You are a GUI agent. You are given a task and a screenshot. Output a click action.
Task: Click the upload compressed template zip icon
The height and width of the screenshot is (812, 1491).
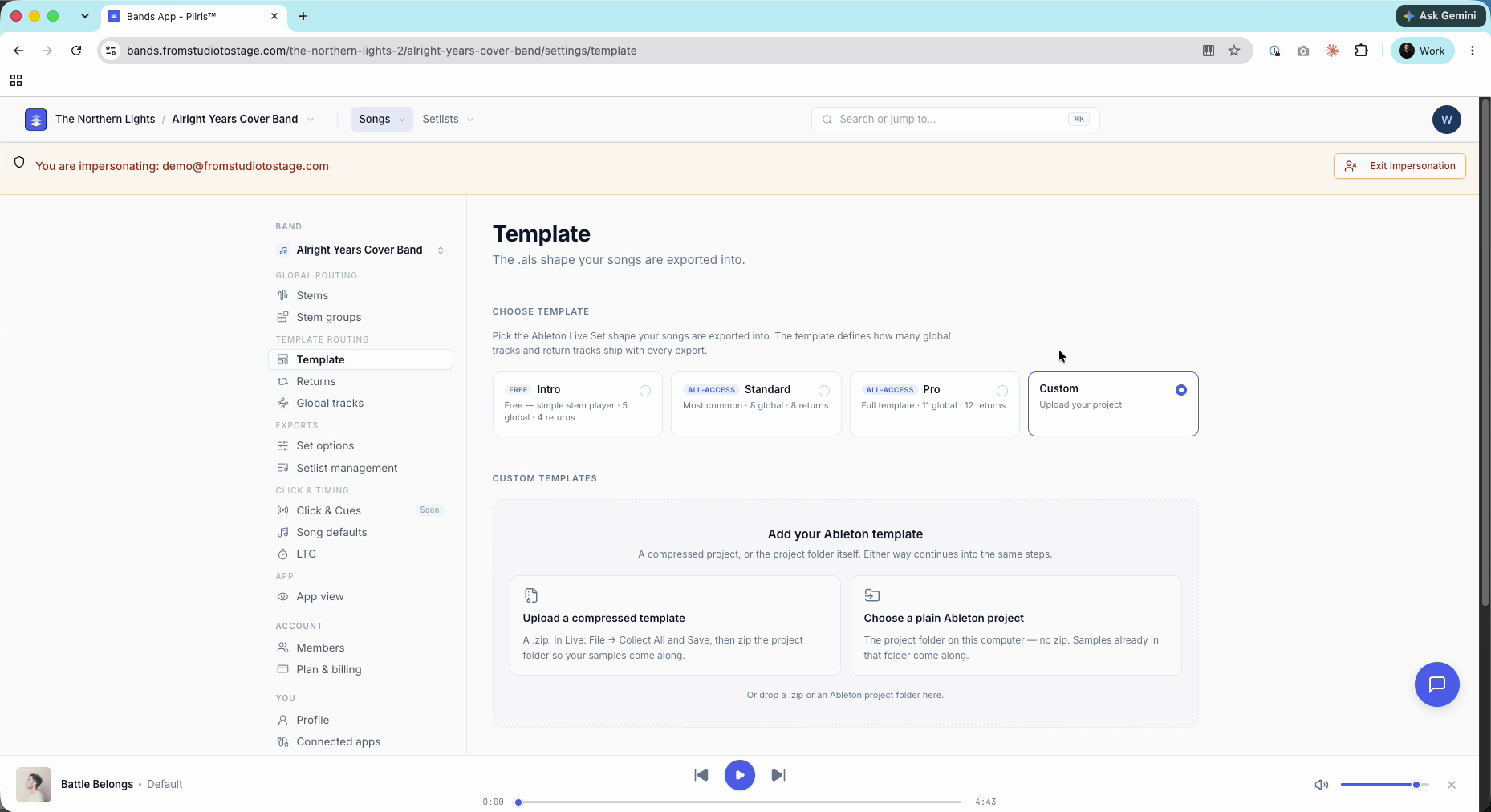[531, 595]
